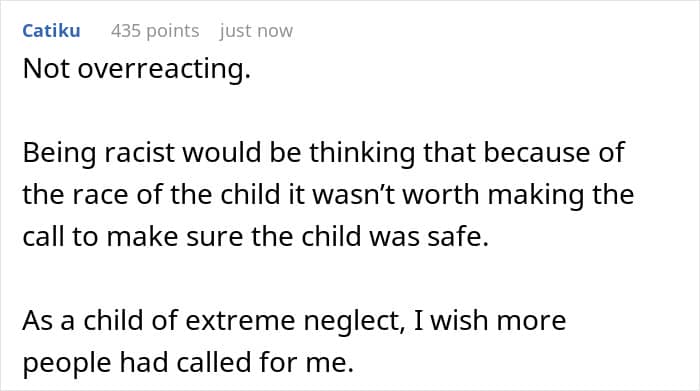Click the 435 points score label
The image size is (700, 391).
point(155,31)
